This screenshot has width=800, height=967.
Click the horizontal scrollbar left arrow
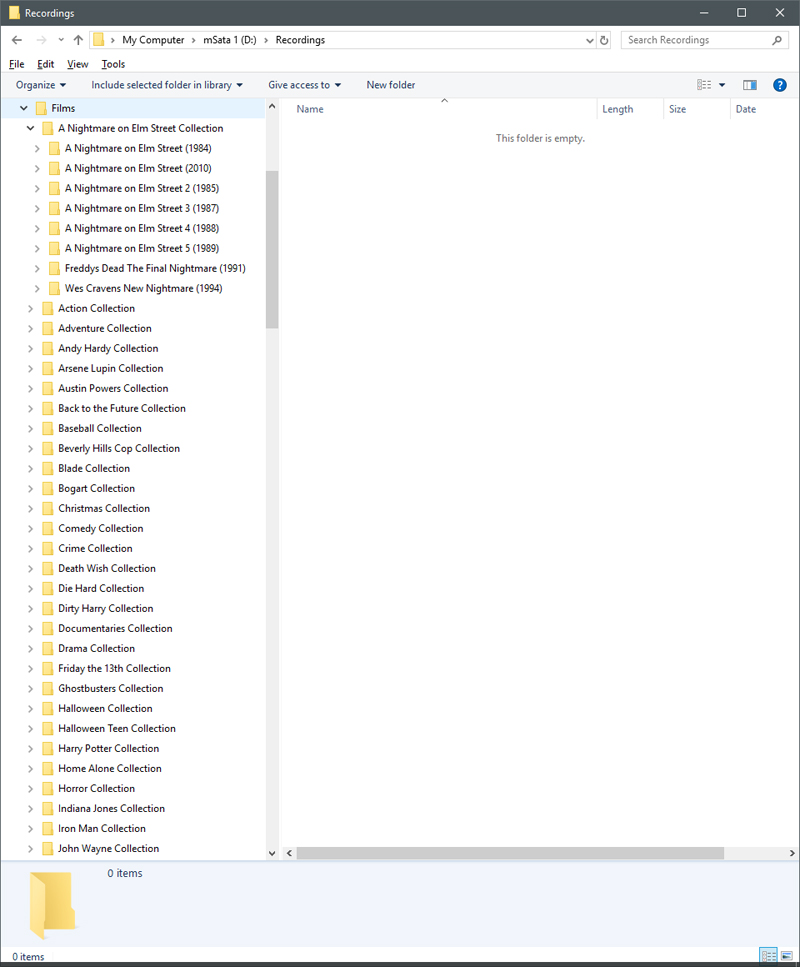289,854
